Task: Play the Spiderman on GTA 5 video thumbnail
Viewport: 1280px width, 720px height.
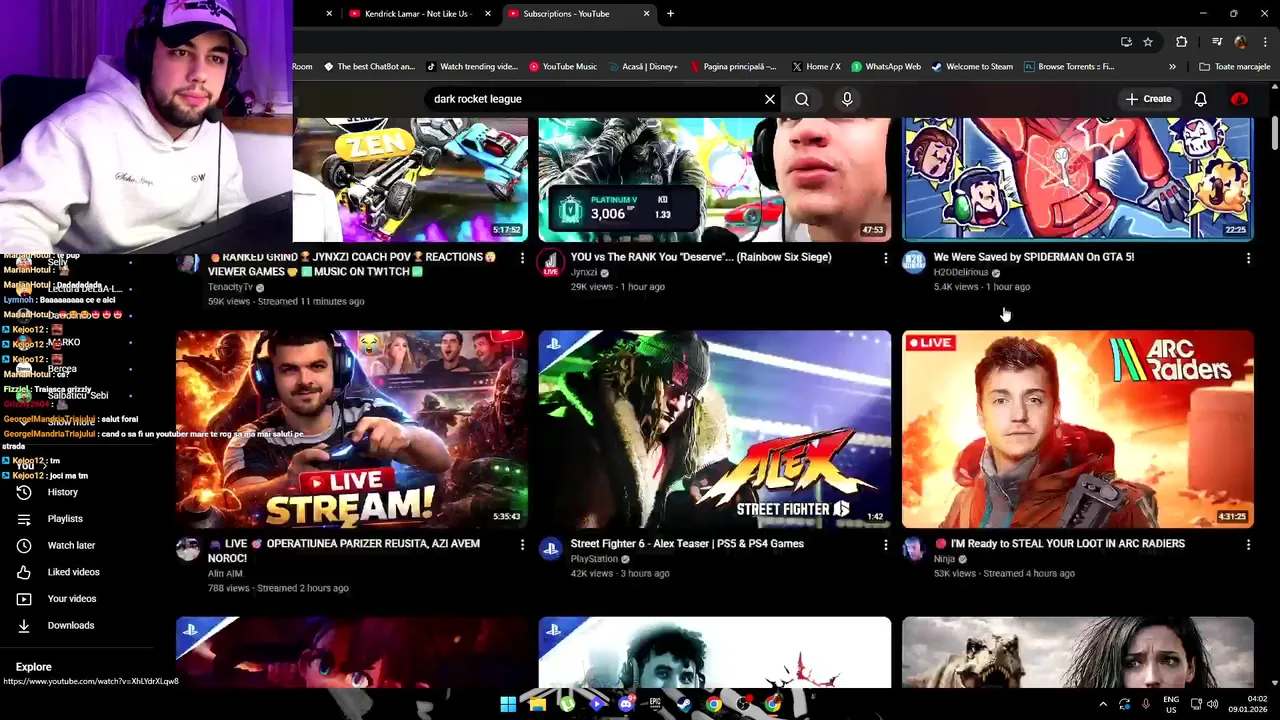Action: click(x=1077, y=179)
